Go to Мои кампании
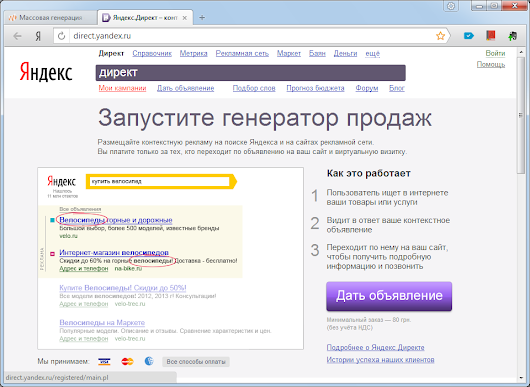This screenshot has width=530, height=387. (122, 88)
